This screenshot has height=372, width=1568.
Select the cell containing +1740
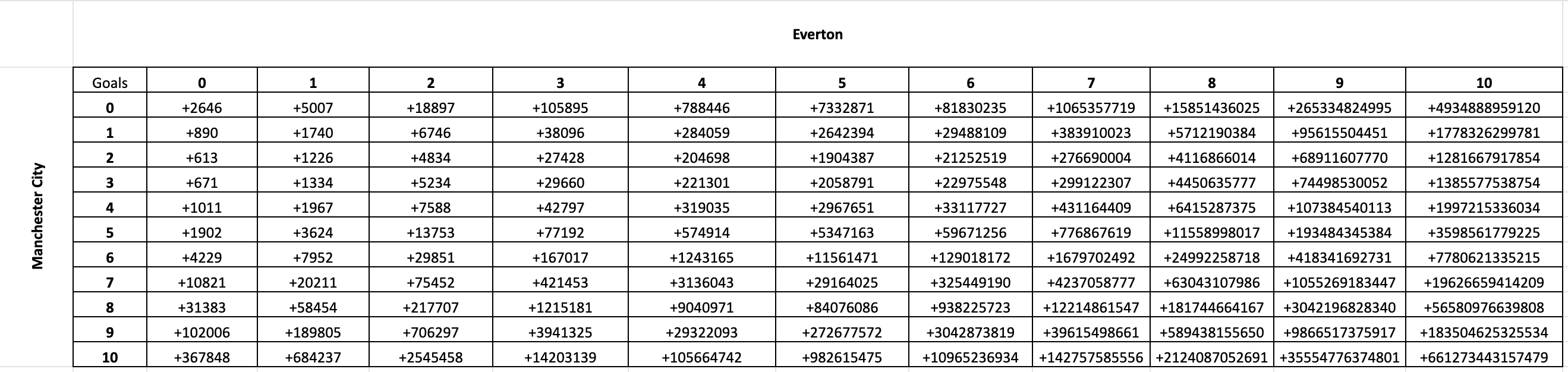pos(313,133)
